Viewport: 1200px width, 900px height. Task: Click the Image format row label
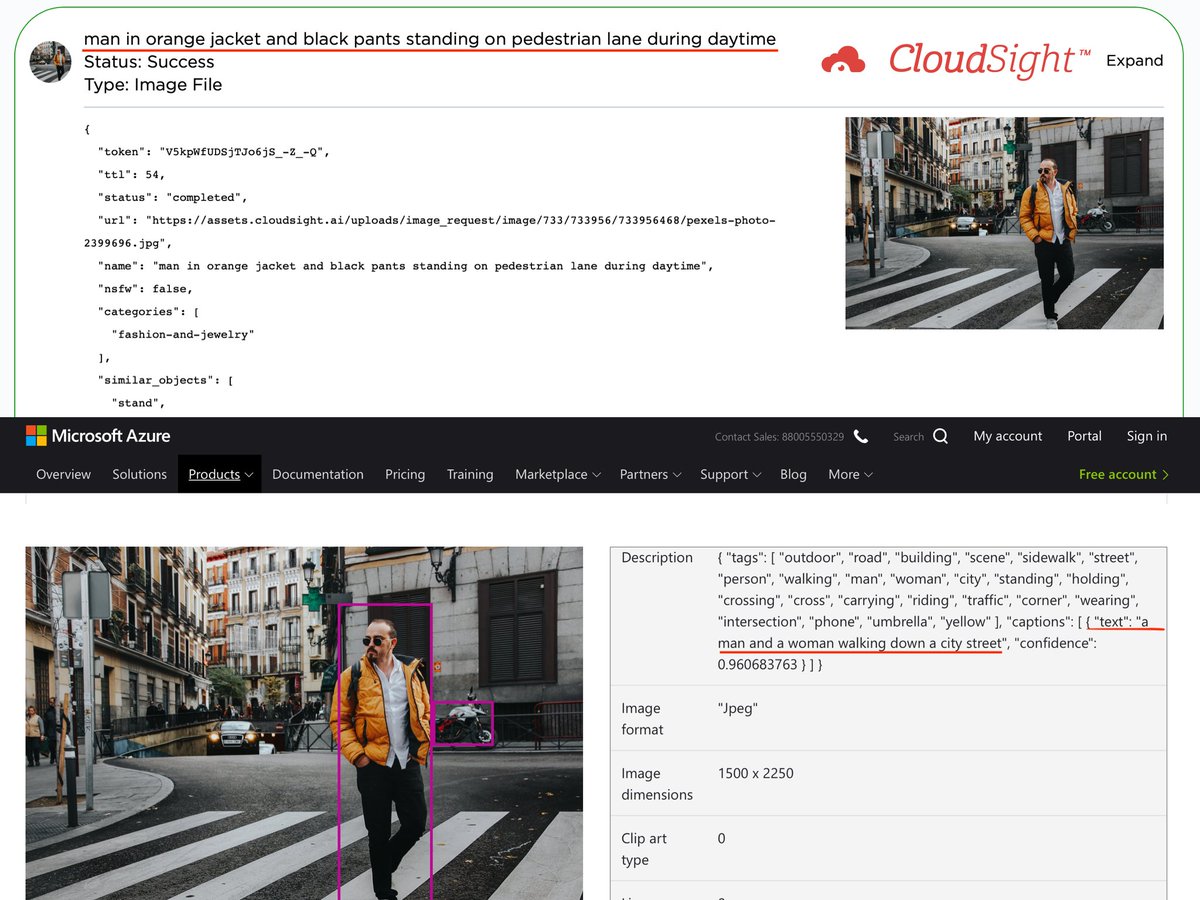pos(642,719)
